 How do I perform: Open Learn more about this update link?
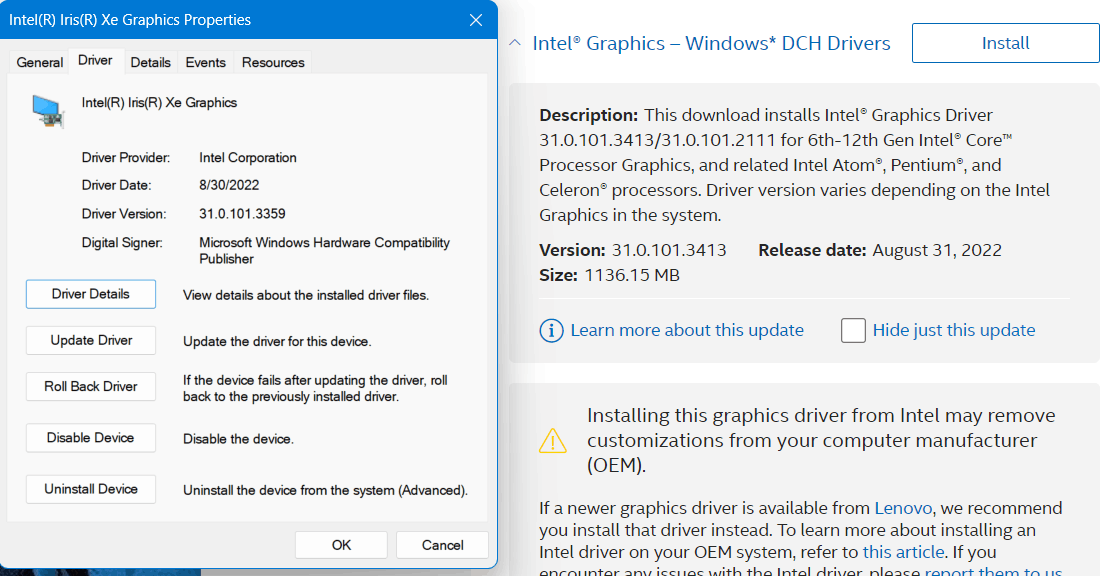coord(687,330)
